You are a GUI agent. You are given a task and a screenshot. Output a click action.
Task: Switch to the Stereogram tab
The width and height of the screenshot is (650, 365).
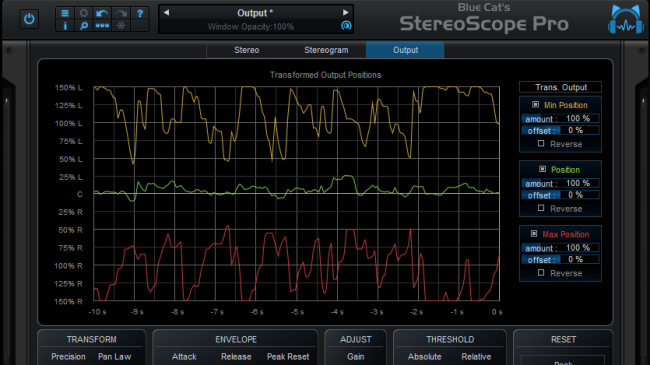(x=326, y=50)
